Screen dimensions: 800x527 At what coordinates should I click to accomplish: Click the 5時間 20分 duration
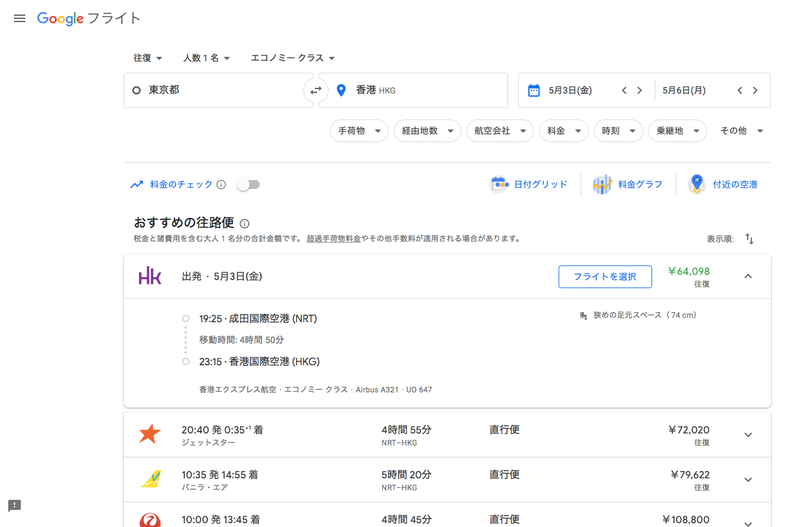(x=406, y=475)
